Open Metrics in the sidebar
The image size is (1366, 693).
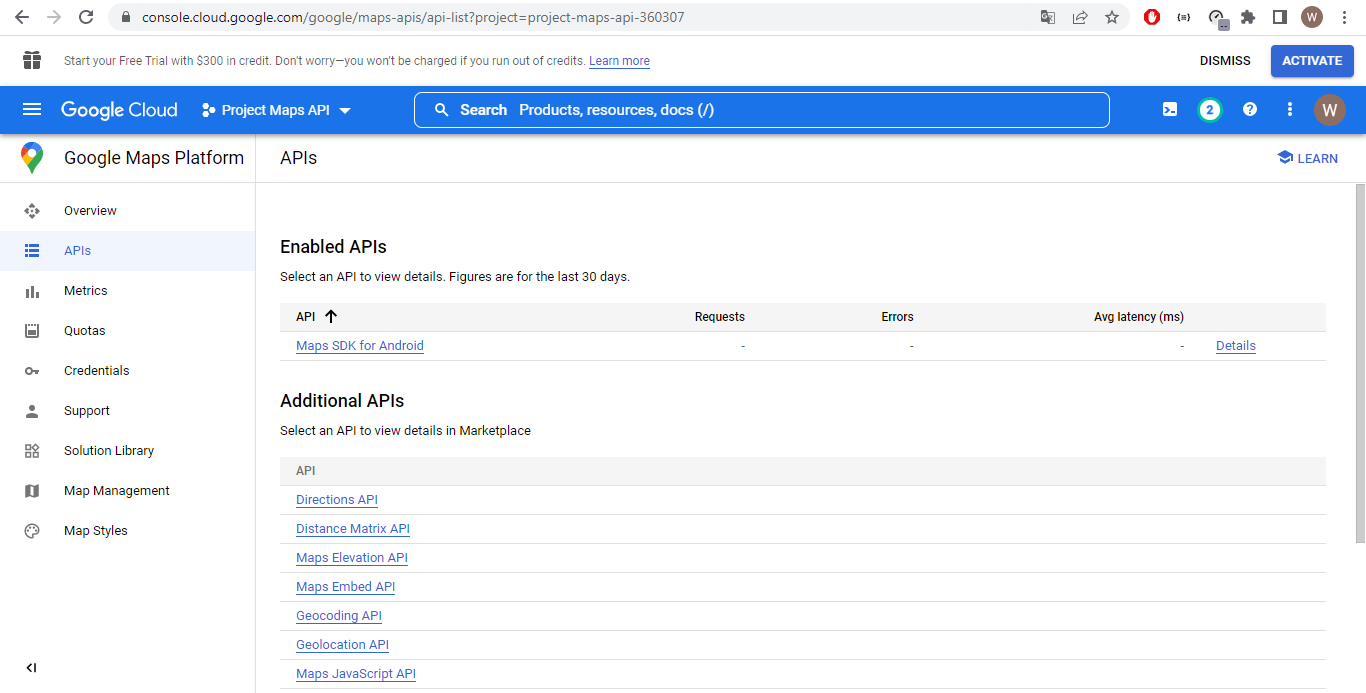click(128, 291)
